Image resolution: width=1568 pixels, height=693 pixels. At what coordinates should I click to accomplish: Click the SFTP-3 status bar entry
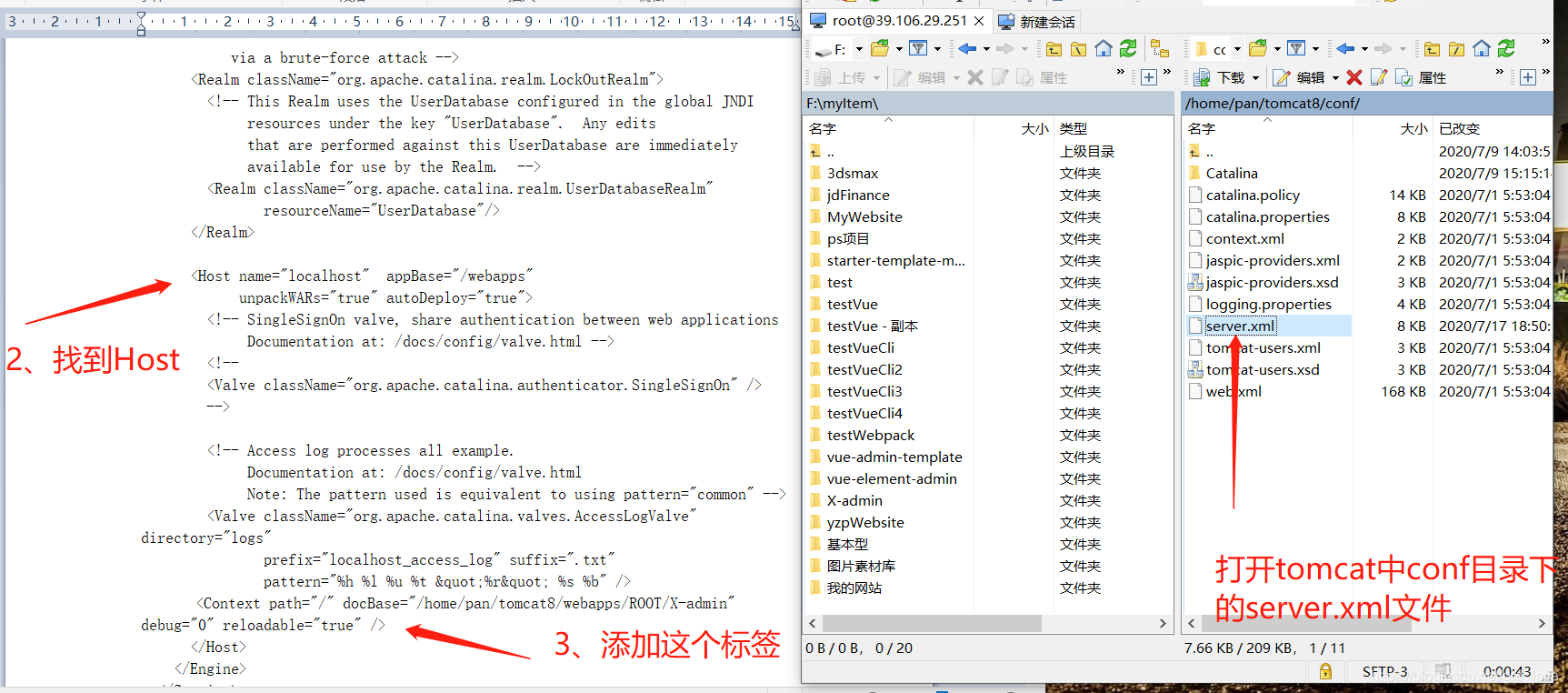[1383, 672]
